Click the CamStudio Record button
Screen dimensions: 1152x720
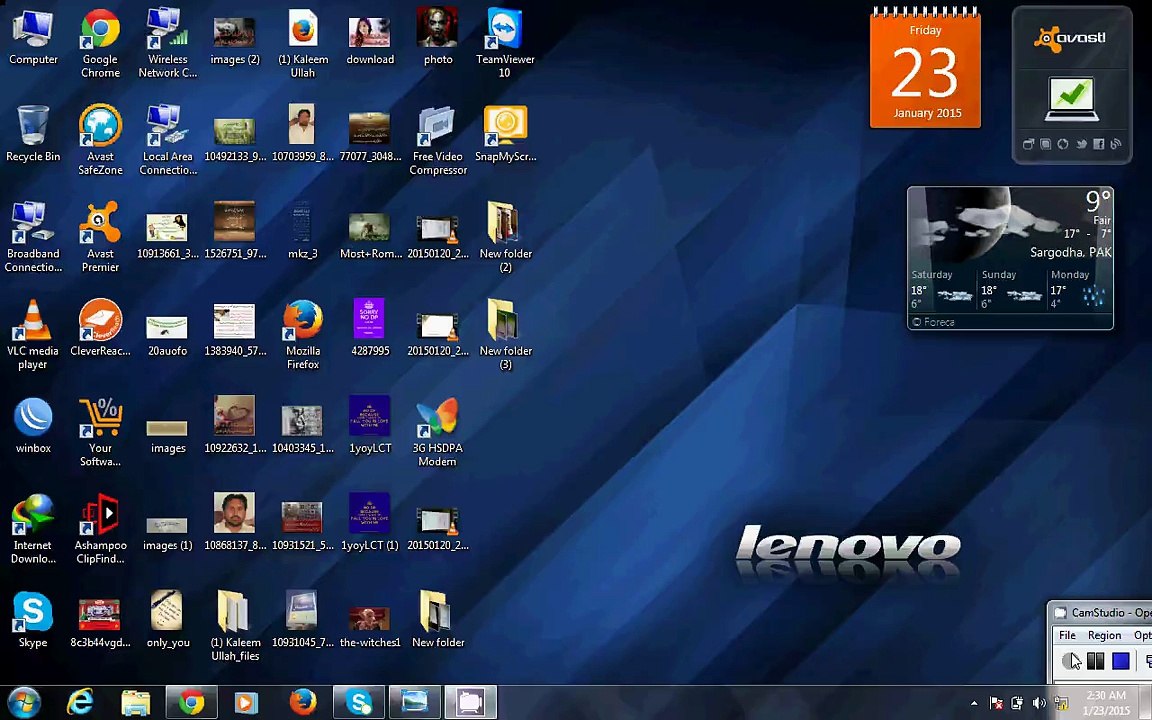[x=1070, y=661]
